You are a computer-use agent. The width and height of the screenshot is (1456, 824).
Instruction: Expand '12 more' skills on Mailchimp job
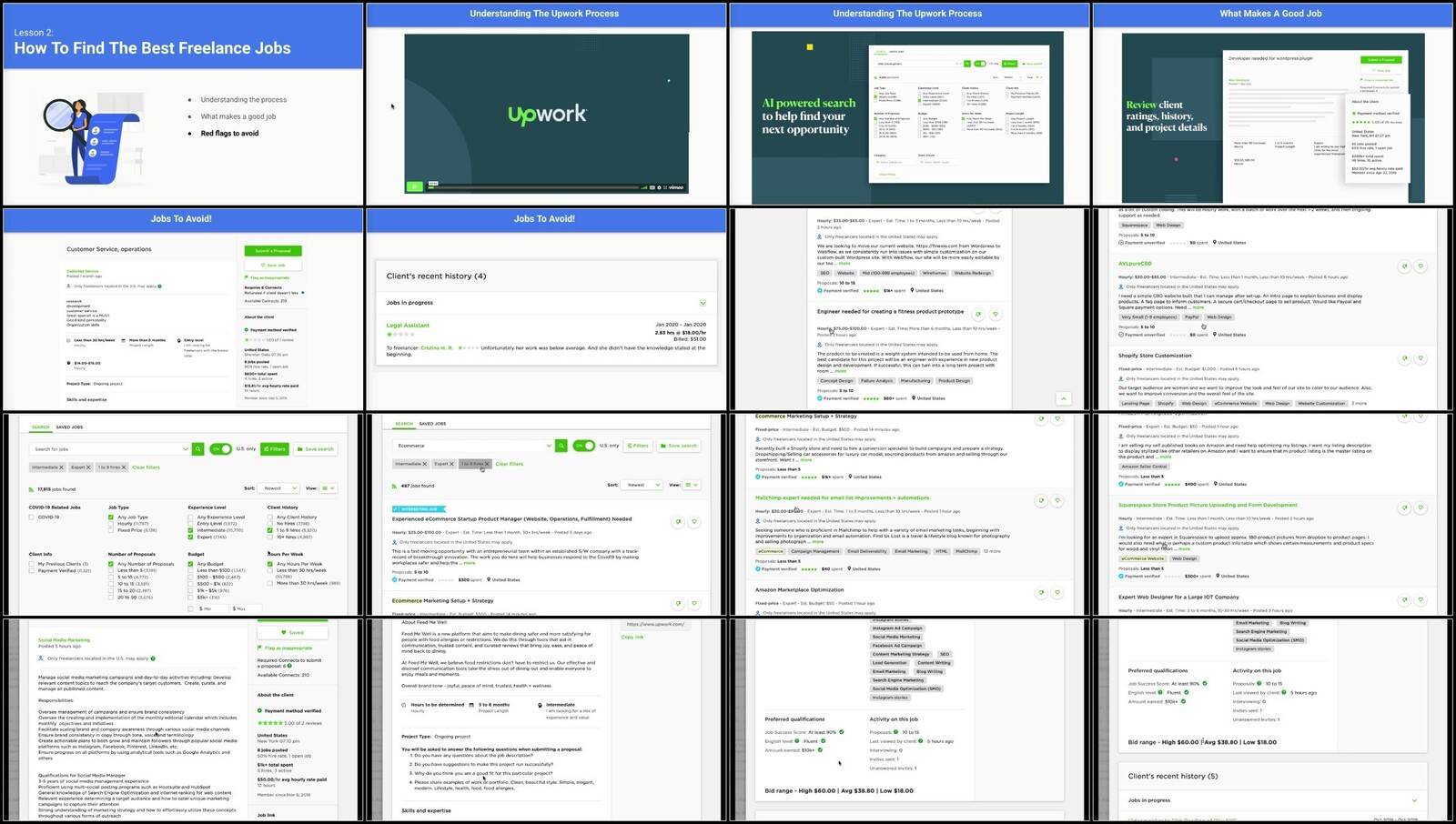992,551
